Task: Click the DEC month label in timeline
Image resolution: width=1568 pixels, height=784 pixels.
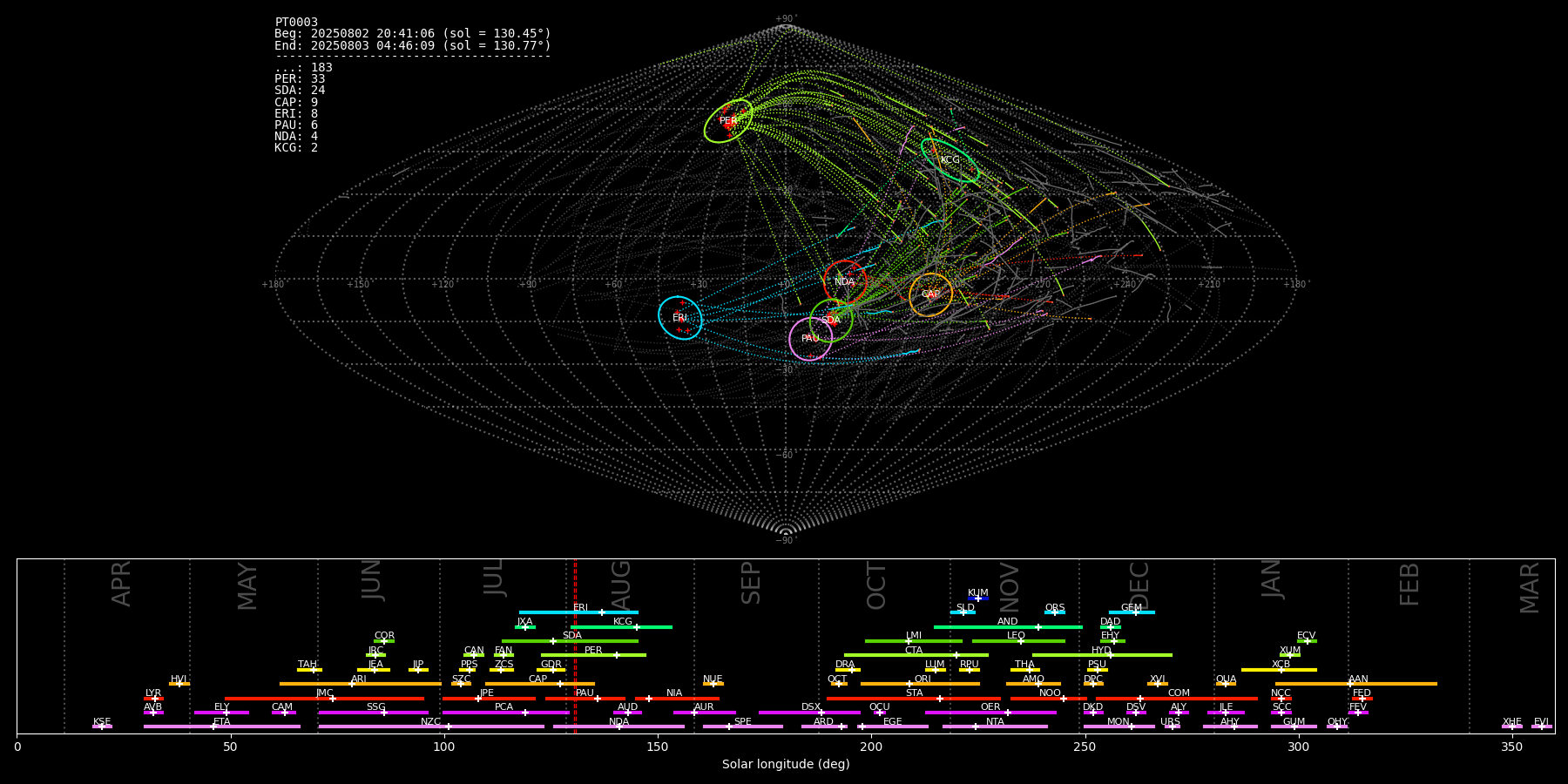Action: 1139,585
